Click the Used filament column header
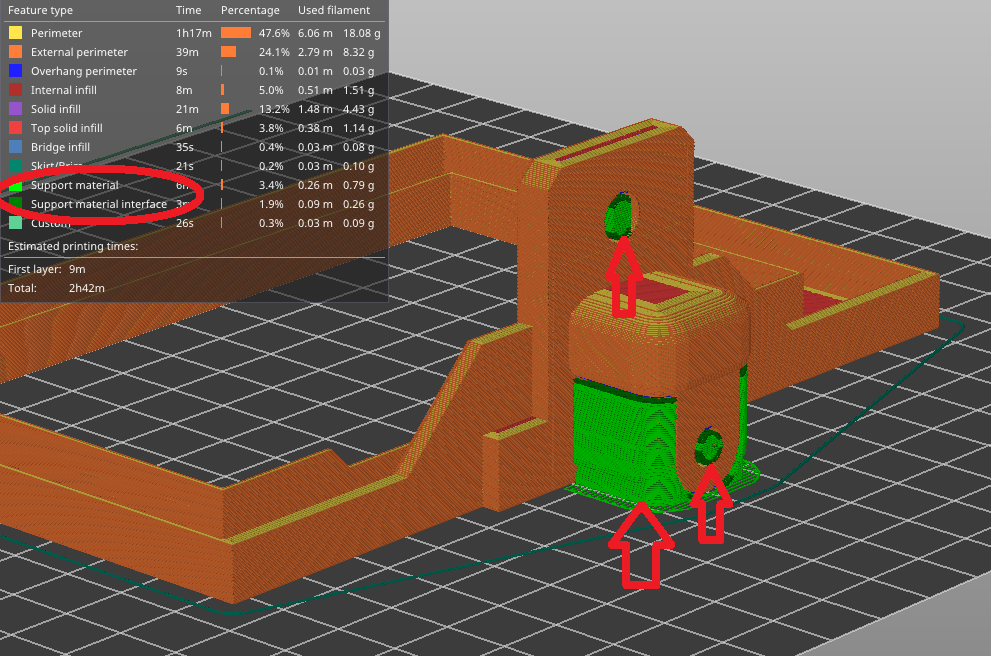The width and height of the screenshot is (991, 656). (333, 10)
